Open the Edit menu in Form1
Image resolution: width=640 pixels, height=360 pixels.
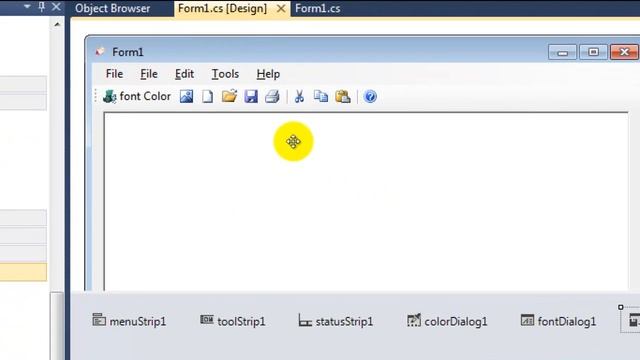(x=184, y=74)
